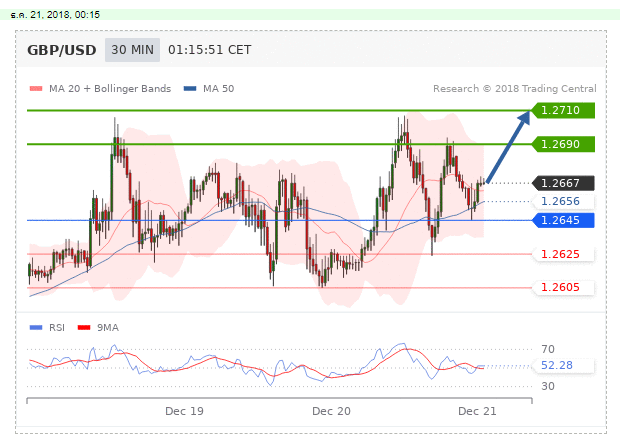Click the Research © 2018 Trading Central credit
The image size is (620, 445).
[x=515, y=89]
